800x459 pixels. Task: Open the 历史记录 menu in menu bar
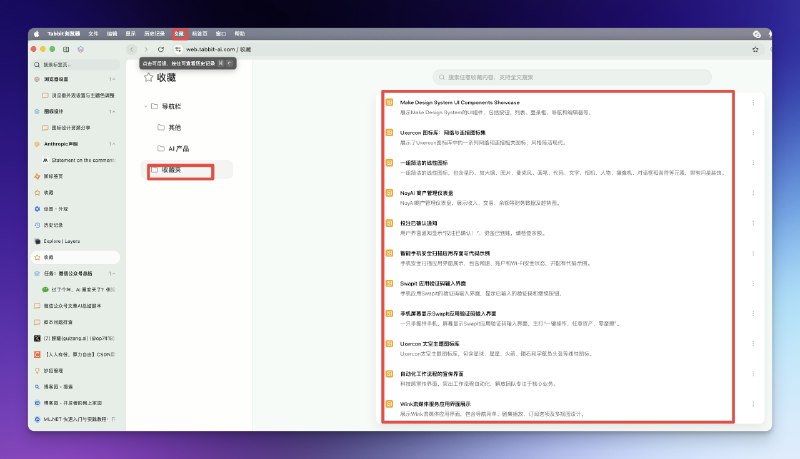point(153,33)
